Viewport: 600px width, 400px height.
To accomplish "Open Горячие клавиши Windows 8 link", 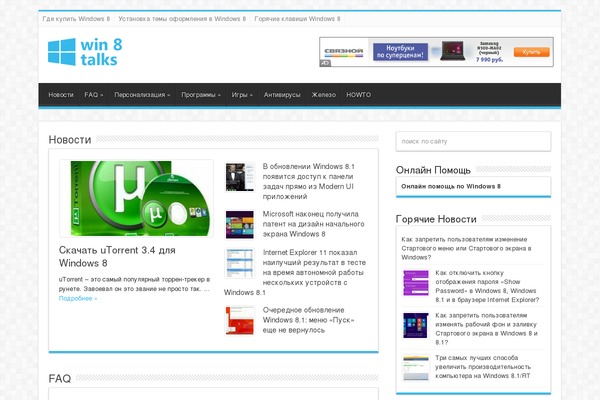I will point(297,19).
